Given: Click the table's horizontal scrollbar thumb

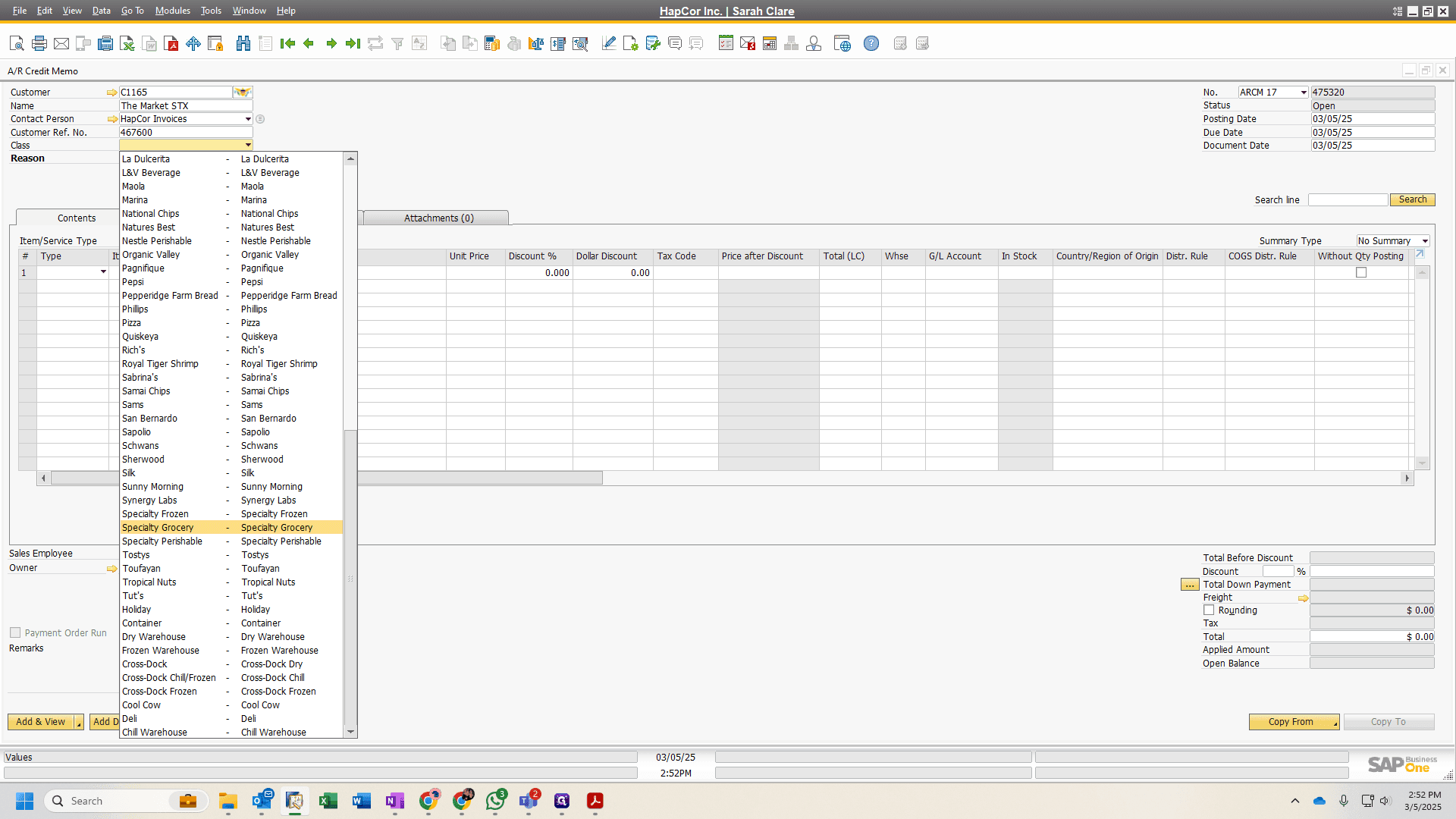Looking at the screenshot, I should point(326,479).
